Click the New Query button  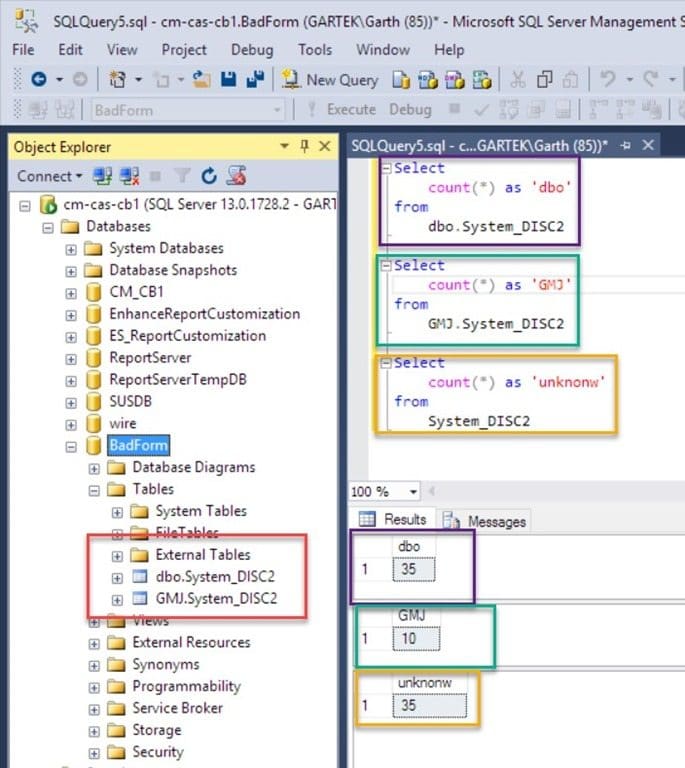click(331, 79)
